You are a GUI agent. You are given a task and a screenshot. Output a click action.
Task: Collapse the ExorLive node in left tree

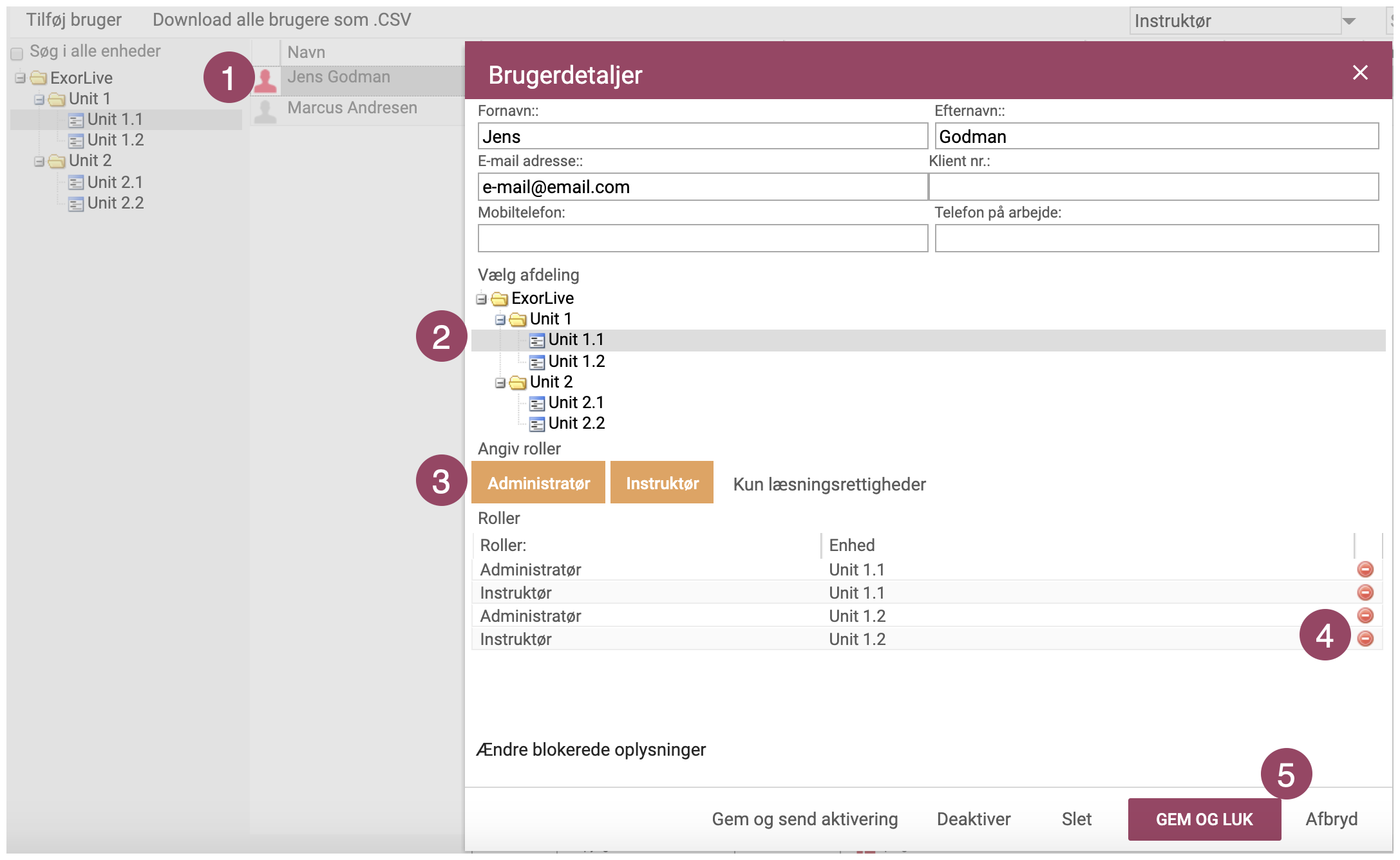[21, 78]
